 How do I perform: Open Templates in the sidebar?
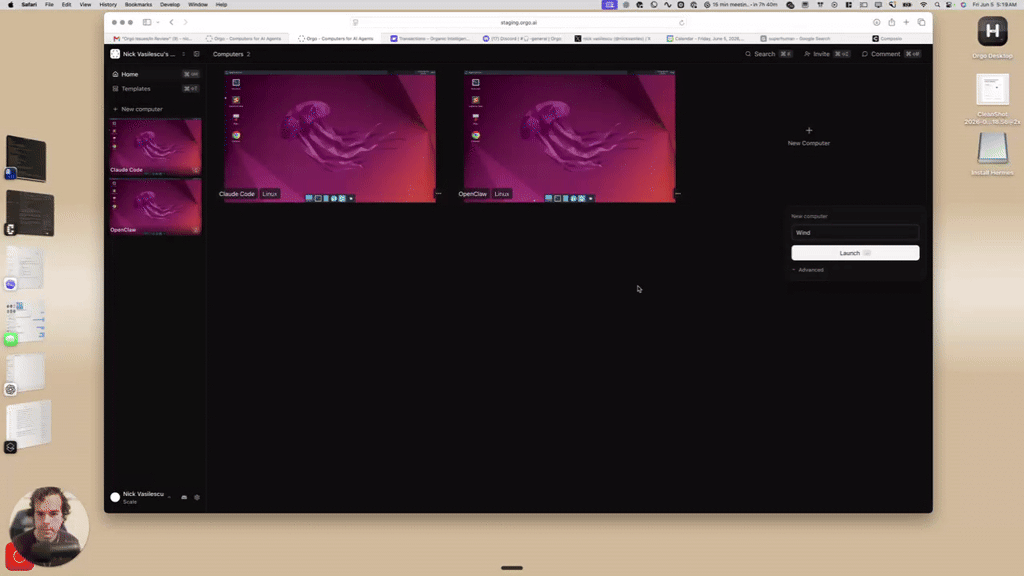tap(155, 89)
